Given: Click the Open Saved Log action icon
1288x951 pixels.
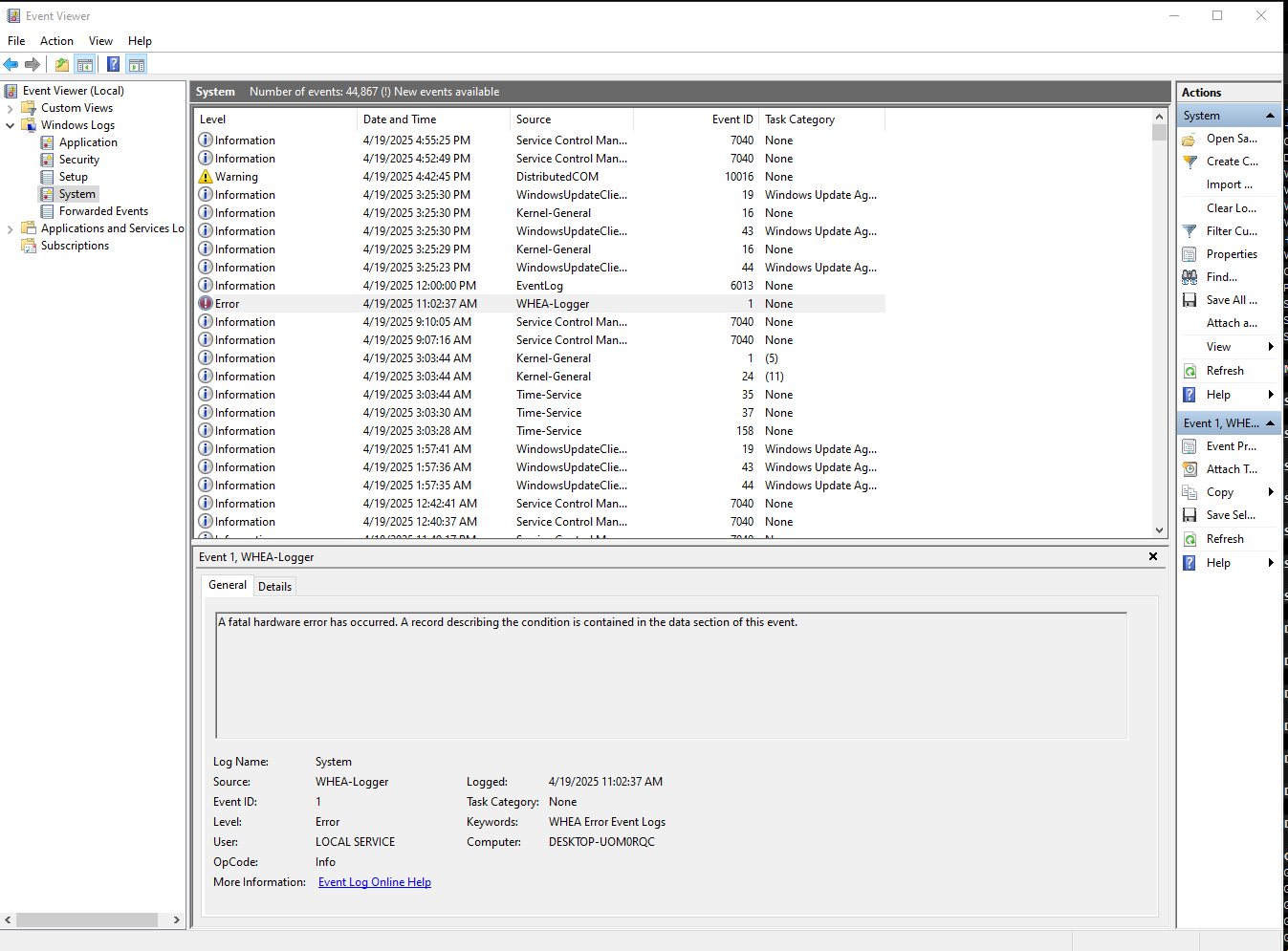Looking at the screenshot, I should pyautogui.click(x=1190, y=140).
